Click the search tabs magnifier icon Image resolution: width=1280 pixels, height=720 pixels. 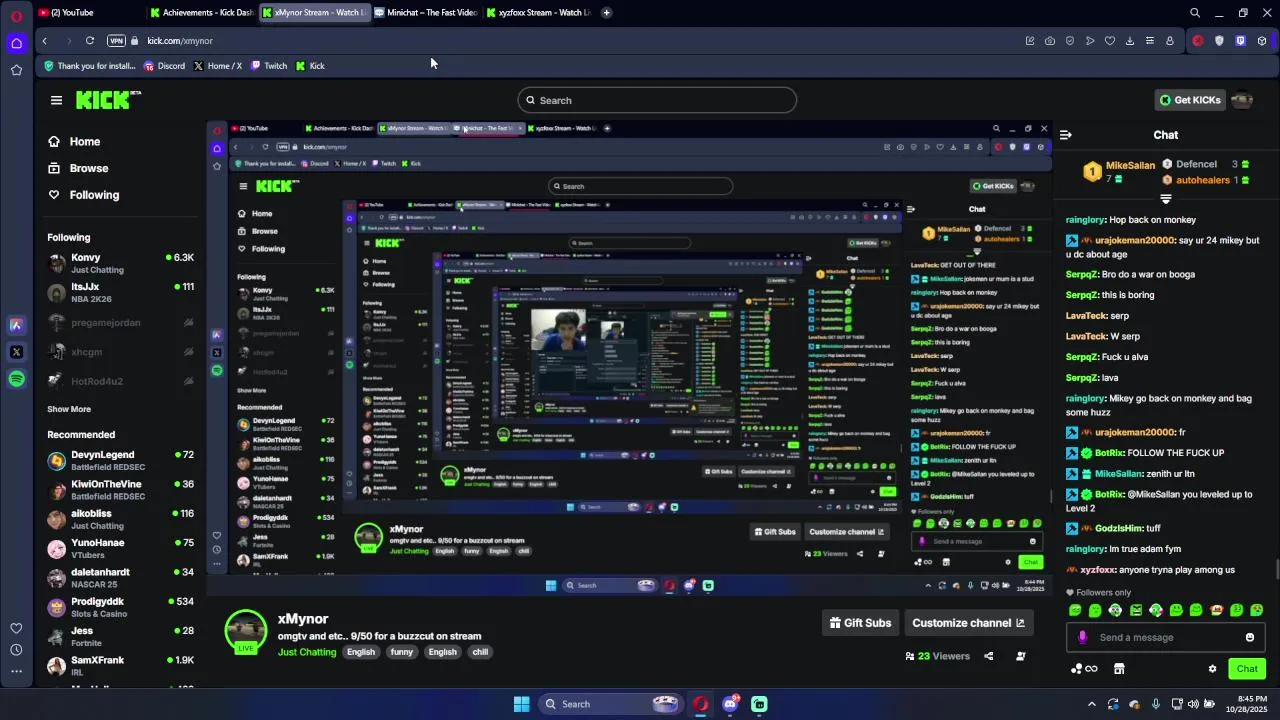(1194, 13)
